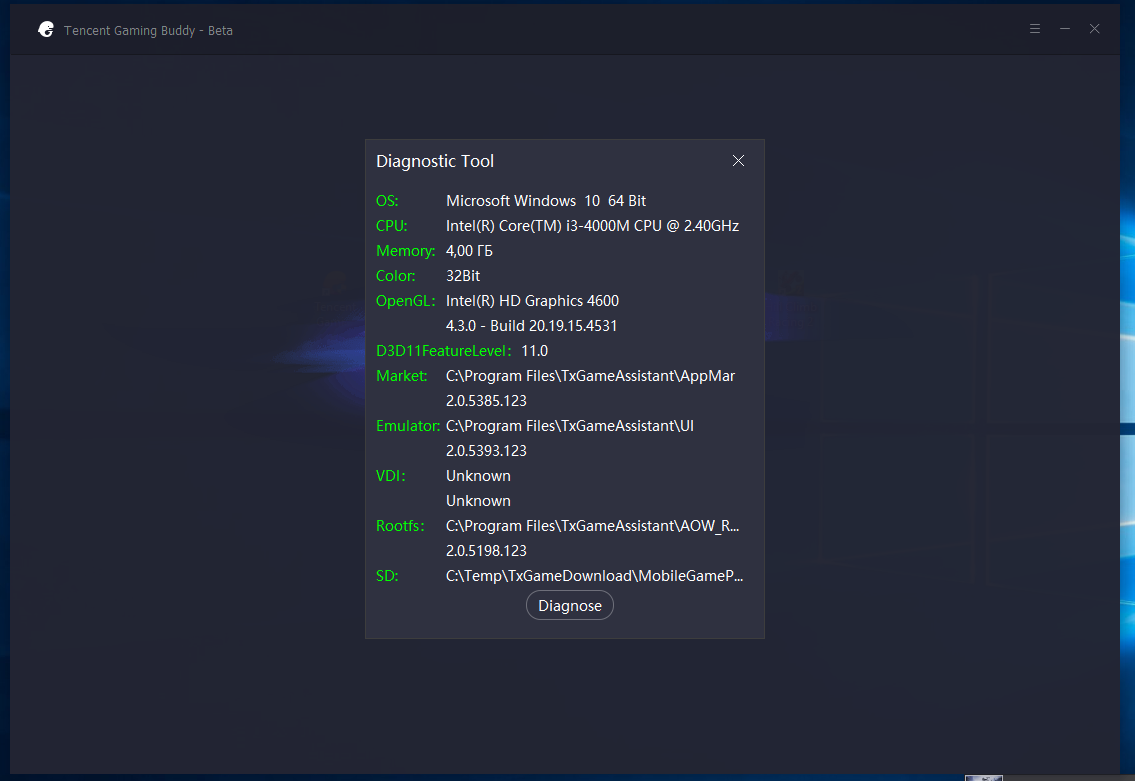Click the green 'Emulator:' label
This screenshot has height=781, width=1135.
pyautogui.click(x=408, y=426)
